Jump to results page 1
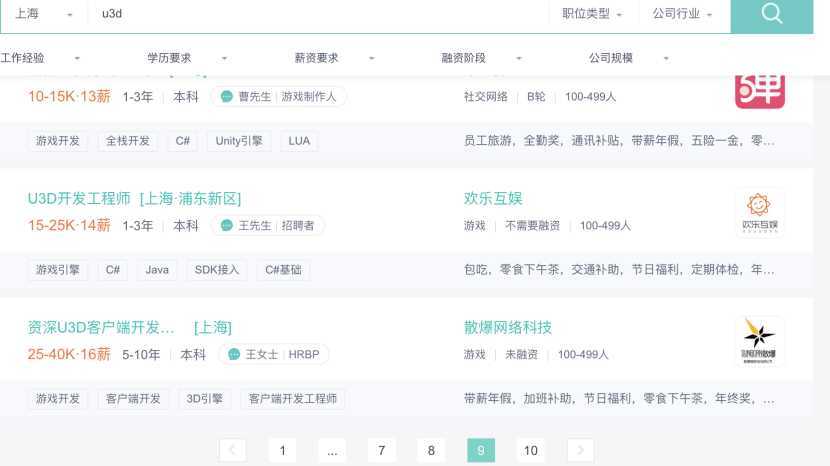 (x=282, y=450)
